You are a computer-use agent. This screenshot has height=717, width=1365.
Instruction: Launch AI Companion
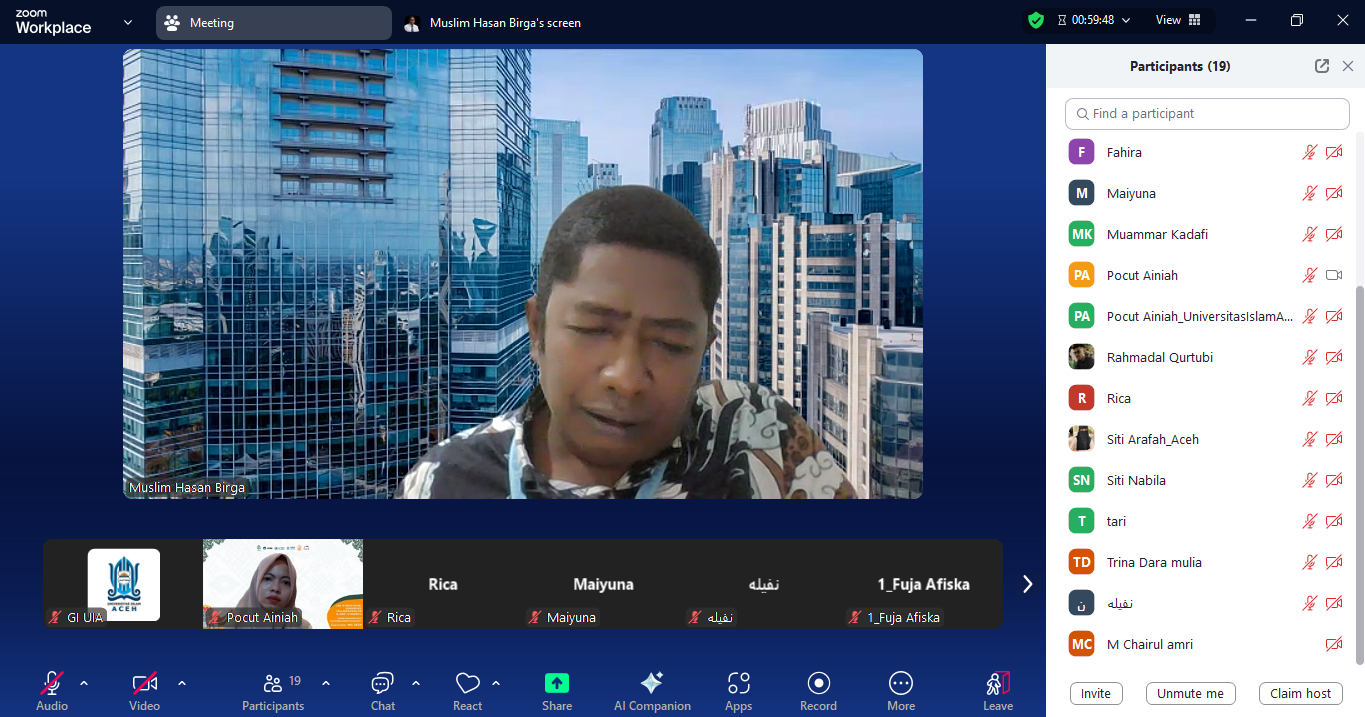652,691
